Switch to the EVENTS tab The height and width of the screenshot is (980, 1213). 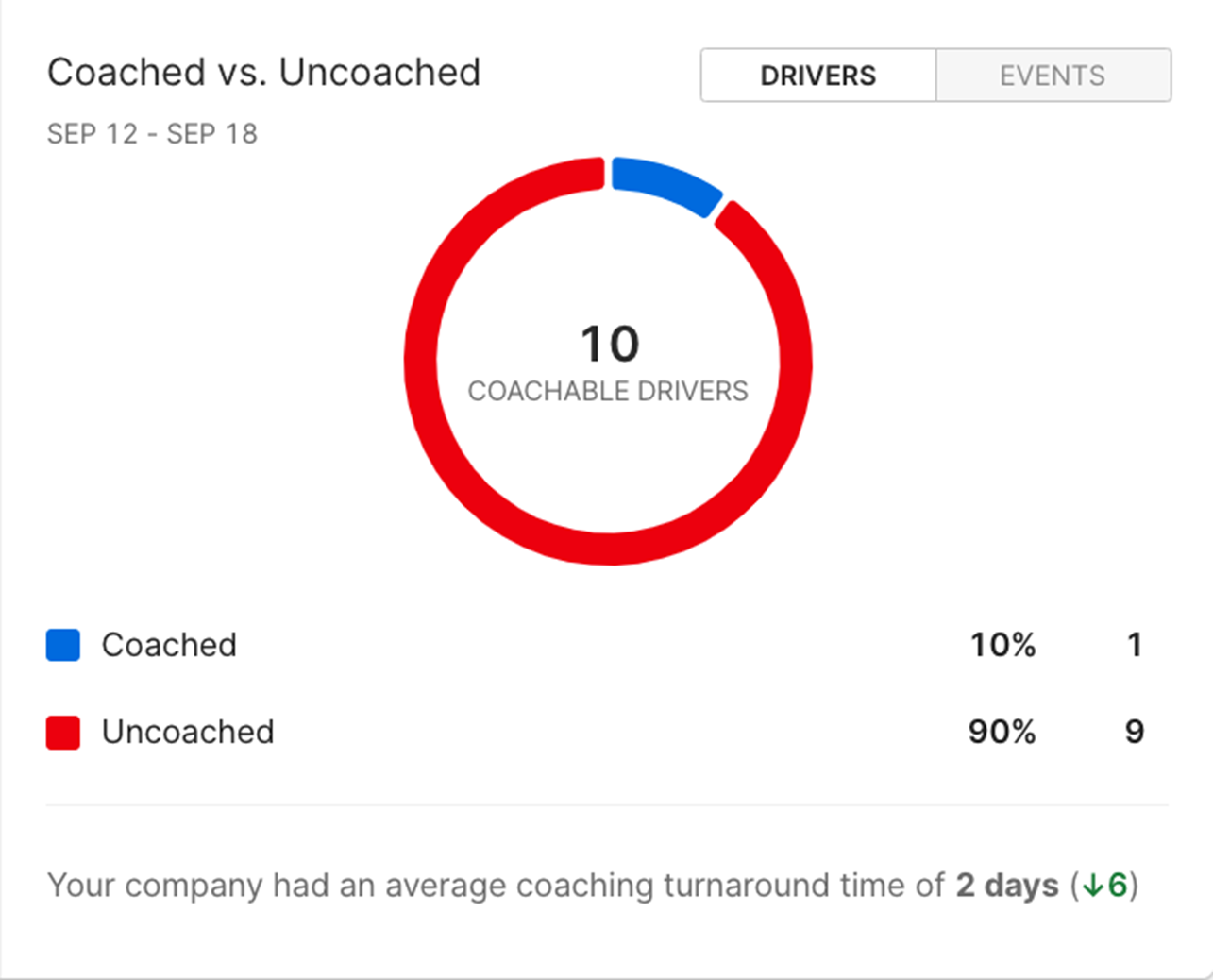tap(1053, 76)
